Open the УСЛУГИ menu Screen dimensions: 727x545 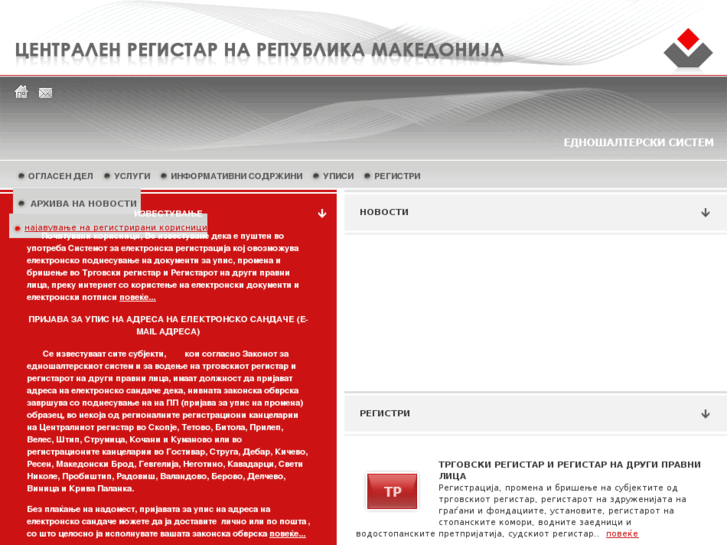pyautogui.click(x=132, y=176)
